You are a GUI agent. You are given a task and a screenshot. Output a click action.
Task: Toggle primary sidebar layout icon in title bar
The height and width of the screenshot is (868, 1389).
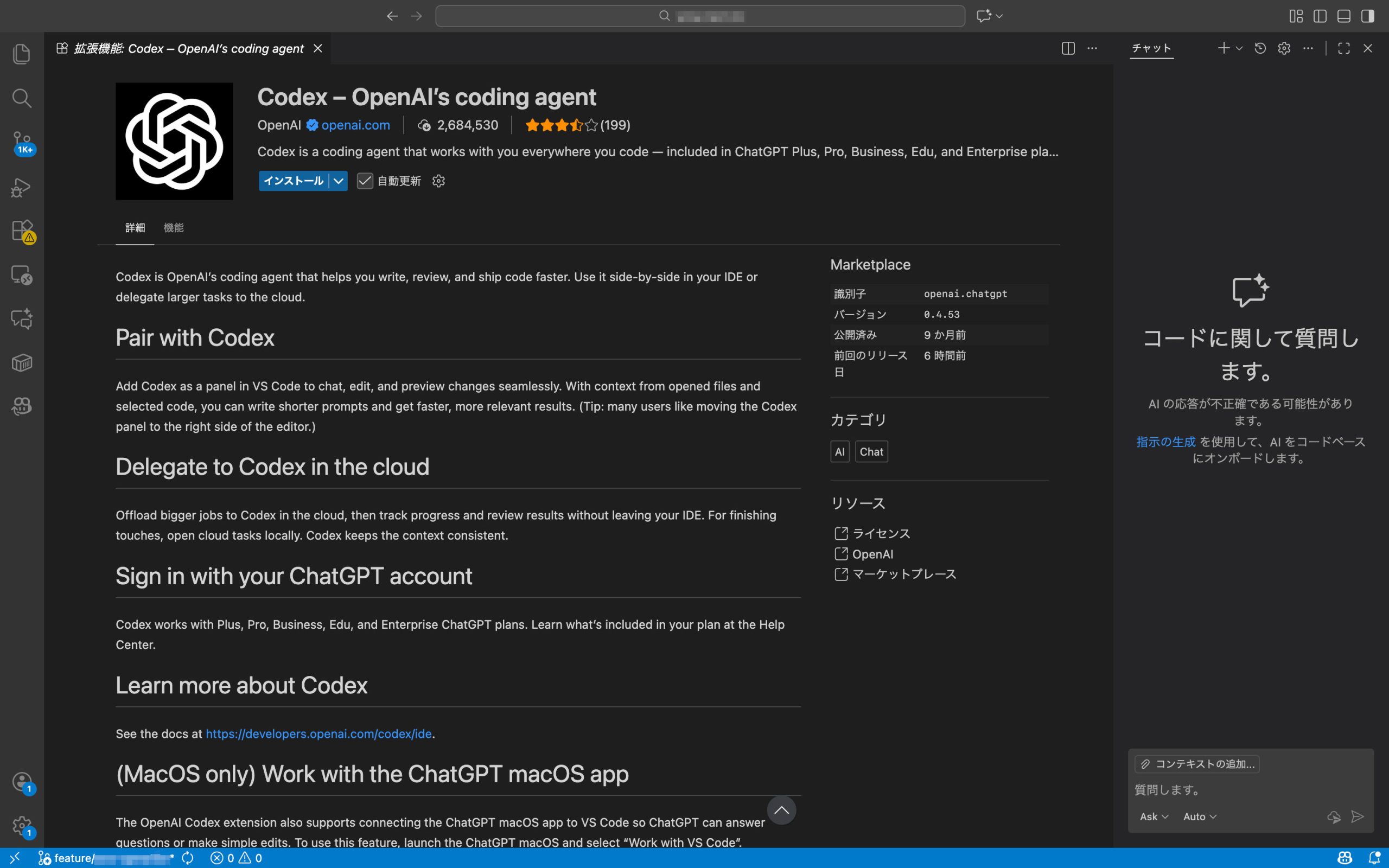tap(1320, 16)
